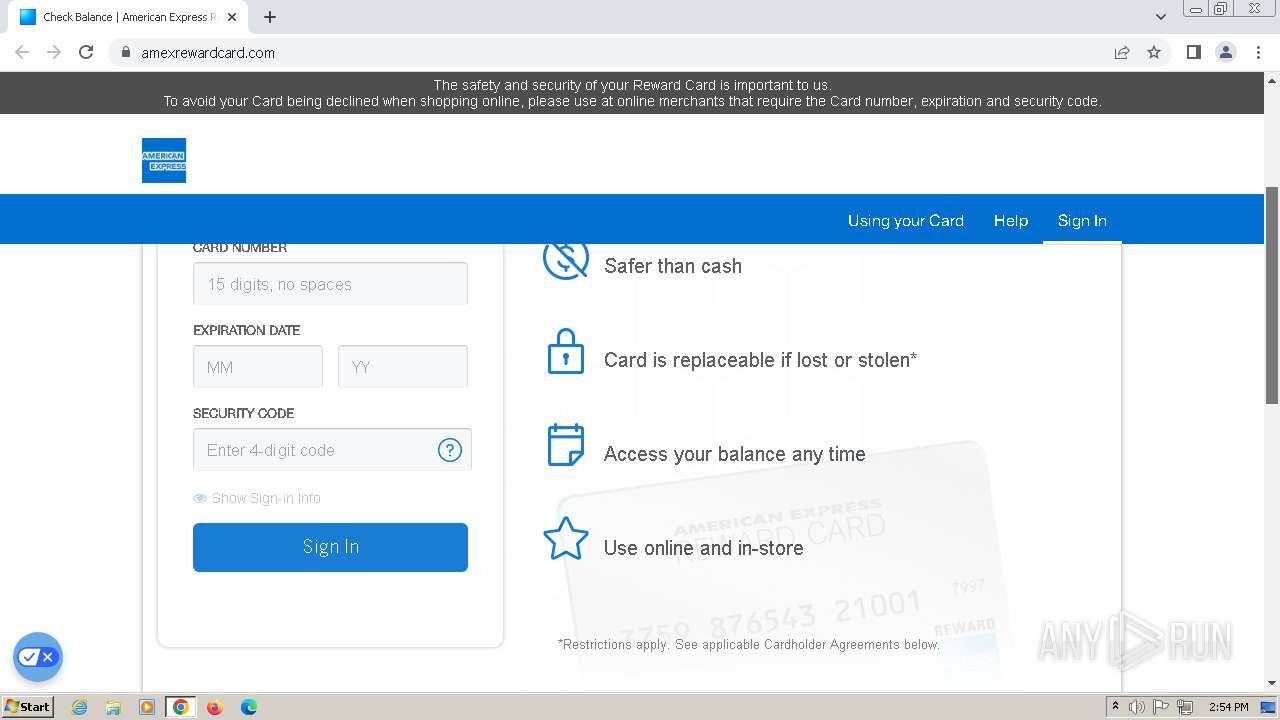This screenshot has height=720, width=1280.
Task: Launch Microsoft Edge from taskbar
Action: tap(249, 707)
